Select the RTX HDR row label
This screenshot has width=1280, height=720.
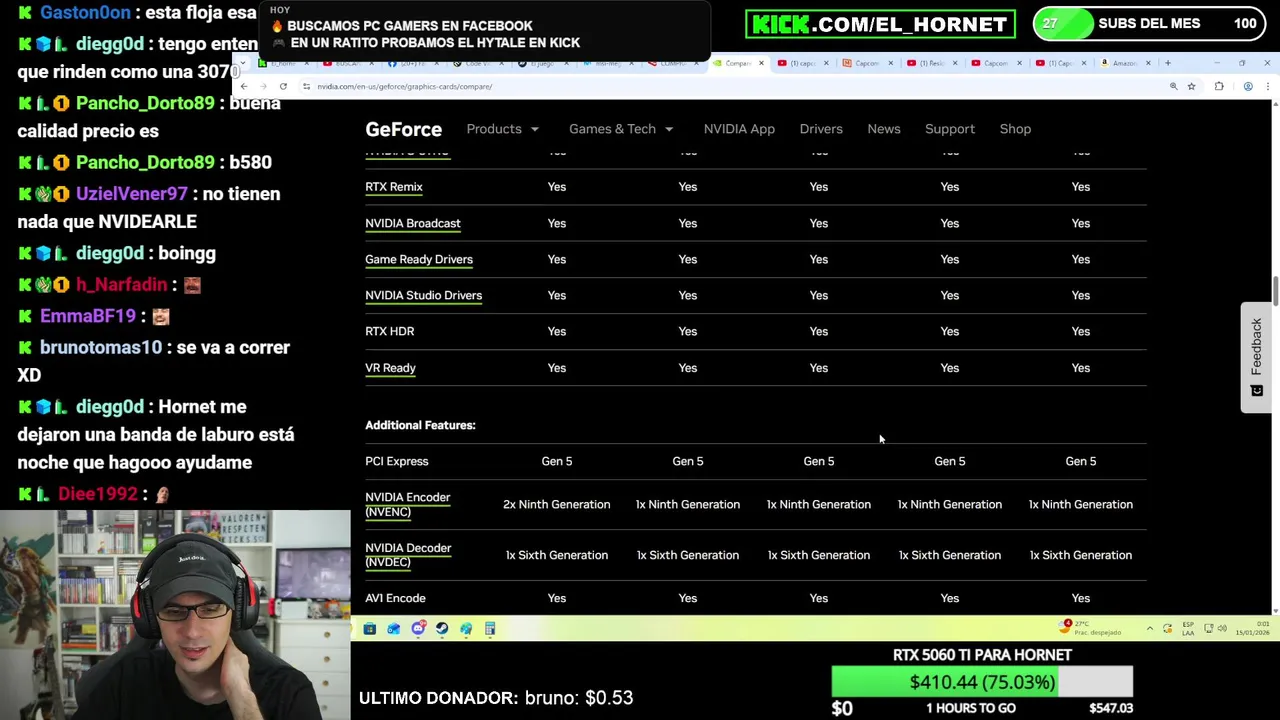pos(390,331)
